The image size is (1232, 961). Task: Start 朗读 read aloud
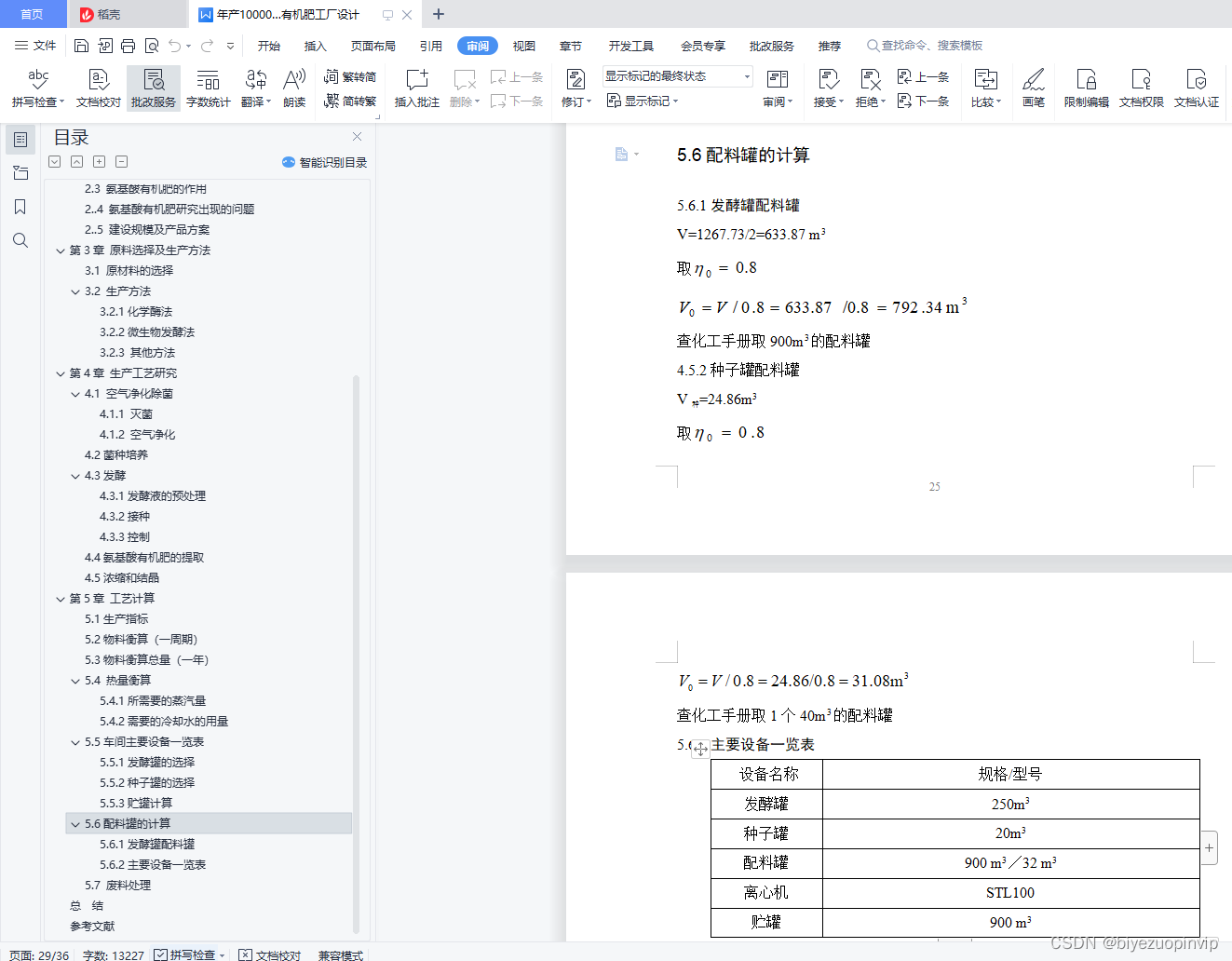294,88
